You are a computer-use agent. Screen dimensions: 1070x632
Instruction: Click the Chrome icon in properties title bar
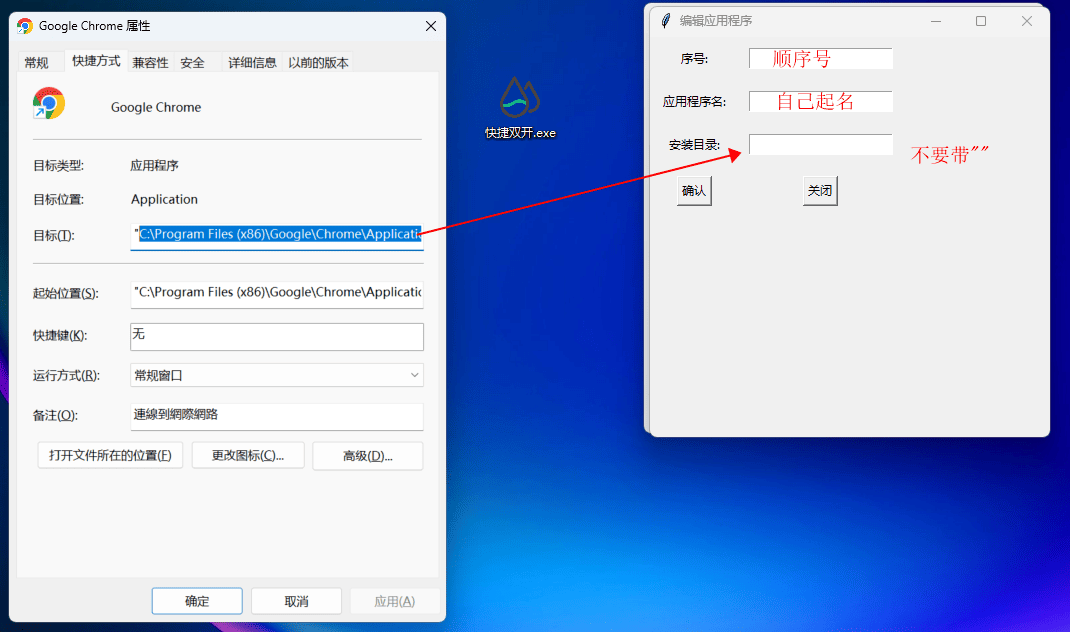click(25, 26)
